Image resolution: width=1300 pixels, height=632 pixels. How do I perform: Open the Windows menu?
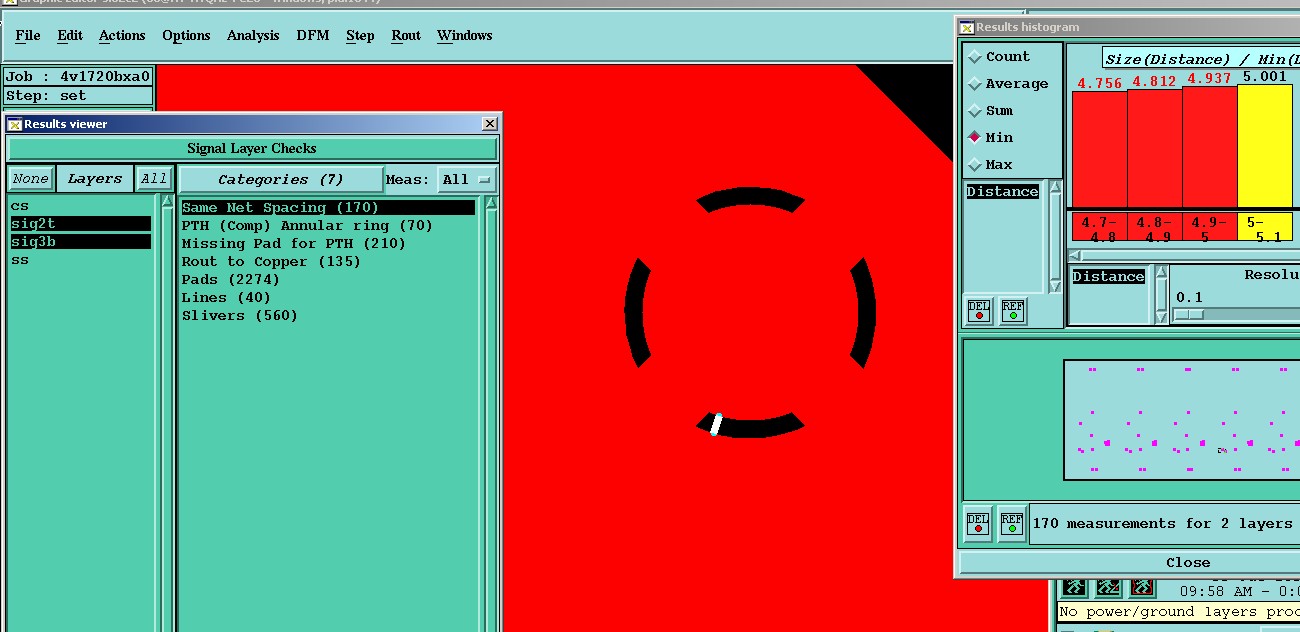click(x=464, y=35)
